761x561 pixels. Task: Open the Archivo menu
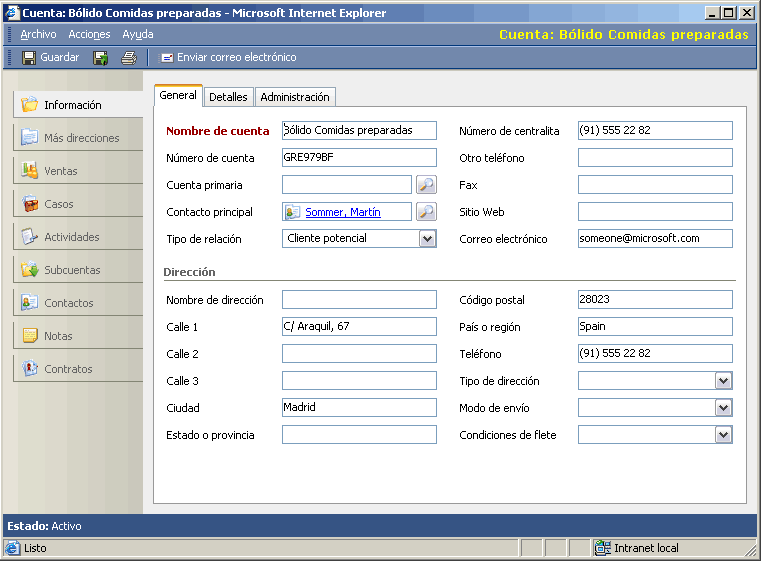[x=38, y=34]
